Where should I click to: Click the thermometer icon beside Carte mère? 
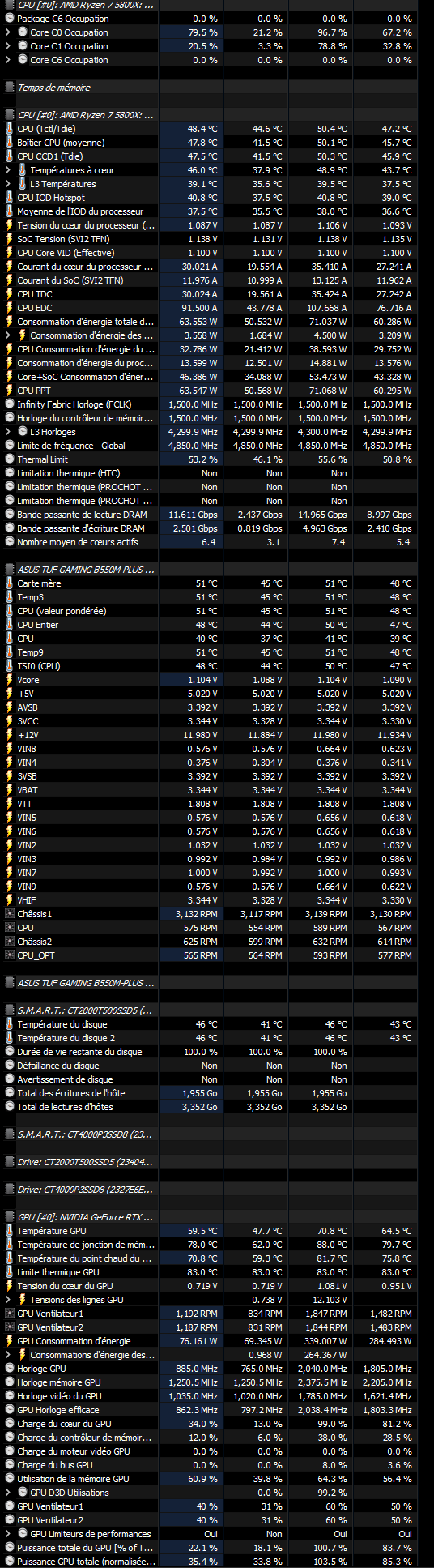[x=10, y=583]
